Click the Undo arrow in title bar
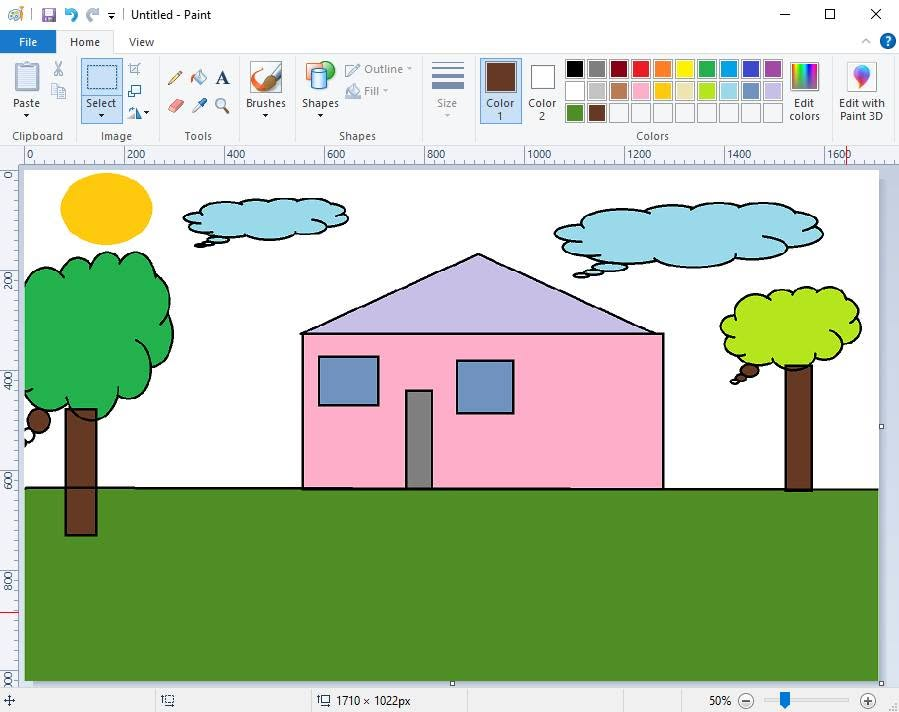This screenshot has width=899, height=712. point(71,14)
